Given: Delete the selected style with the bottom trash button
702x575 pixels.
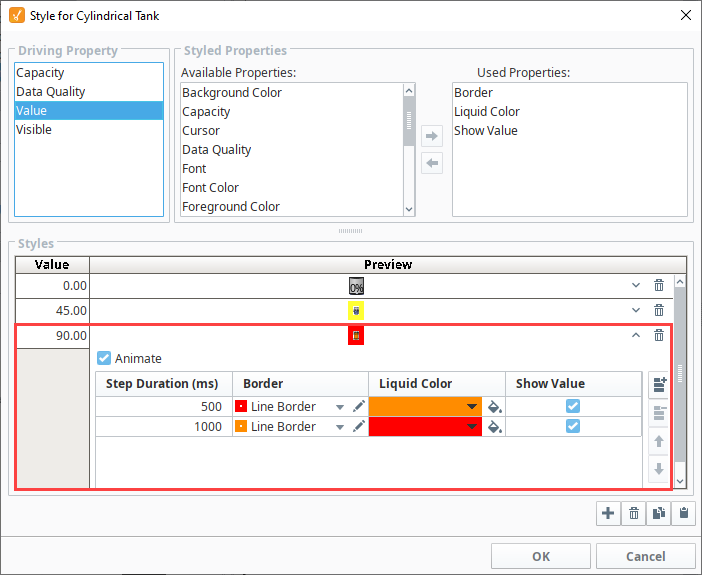Looking at the screenshot, I should (634, 513).
